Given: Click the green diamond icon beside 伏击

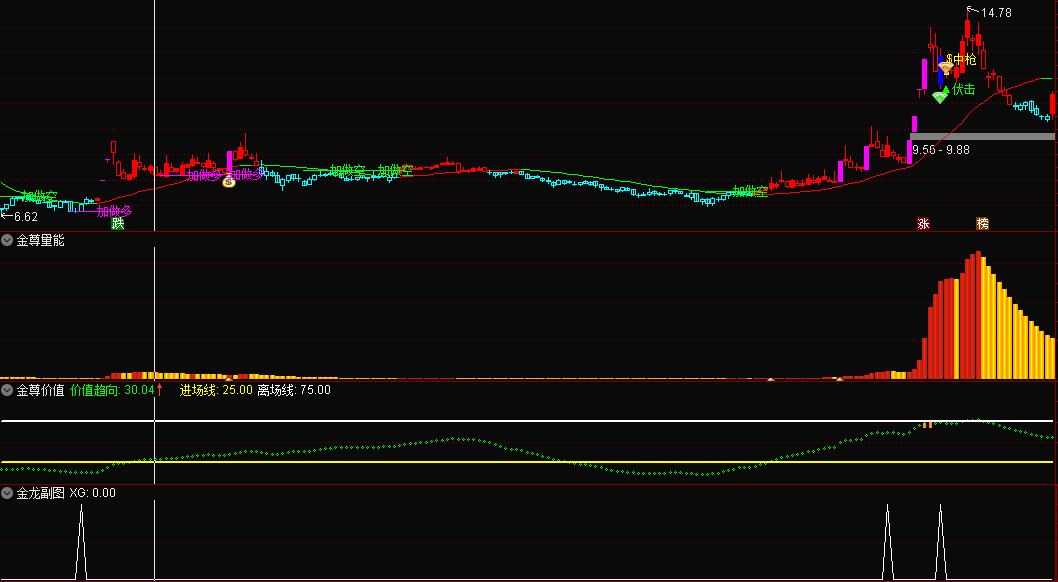Looking at the screenshot, I should pyautogui.click(x=940, y=97).
